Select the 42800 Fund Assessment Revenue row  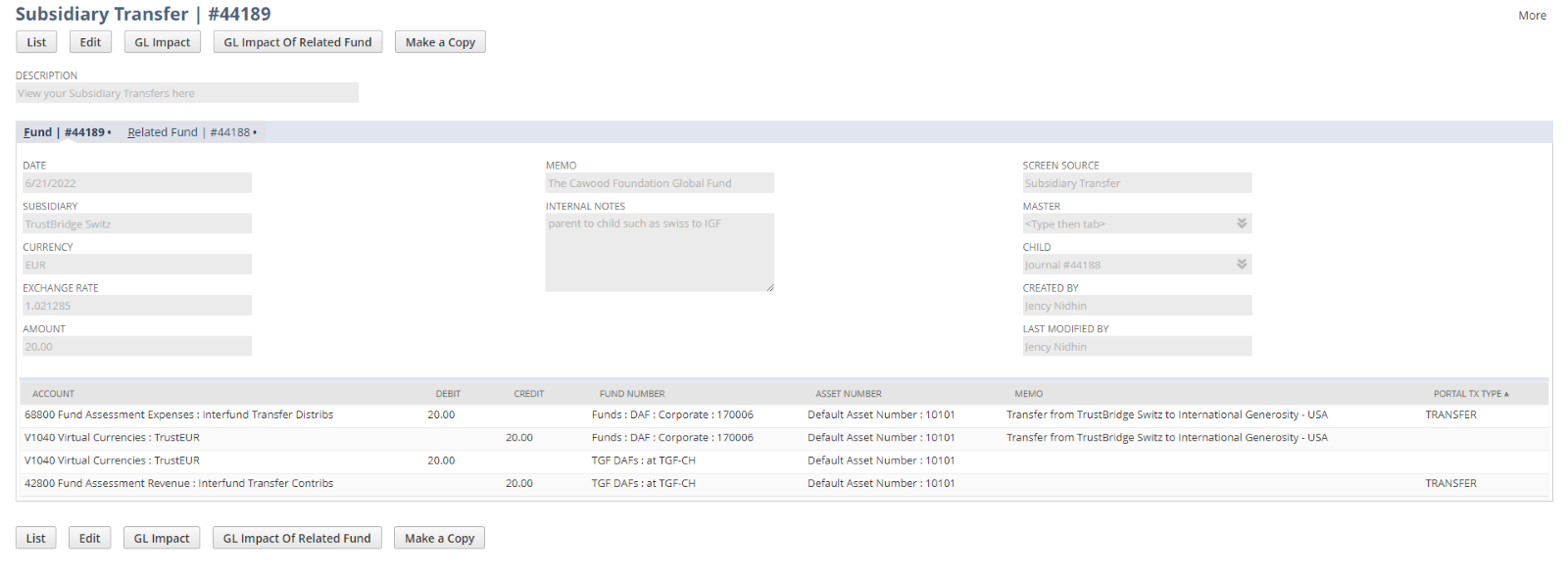tap(178, 483)
